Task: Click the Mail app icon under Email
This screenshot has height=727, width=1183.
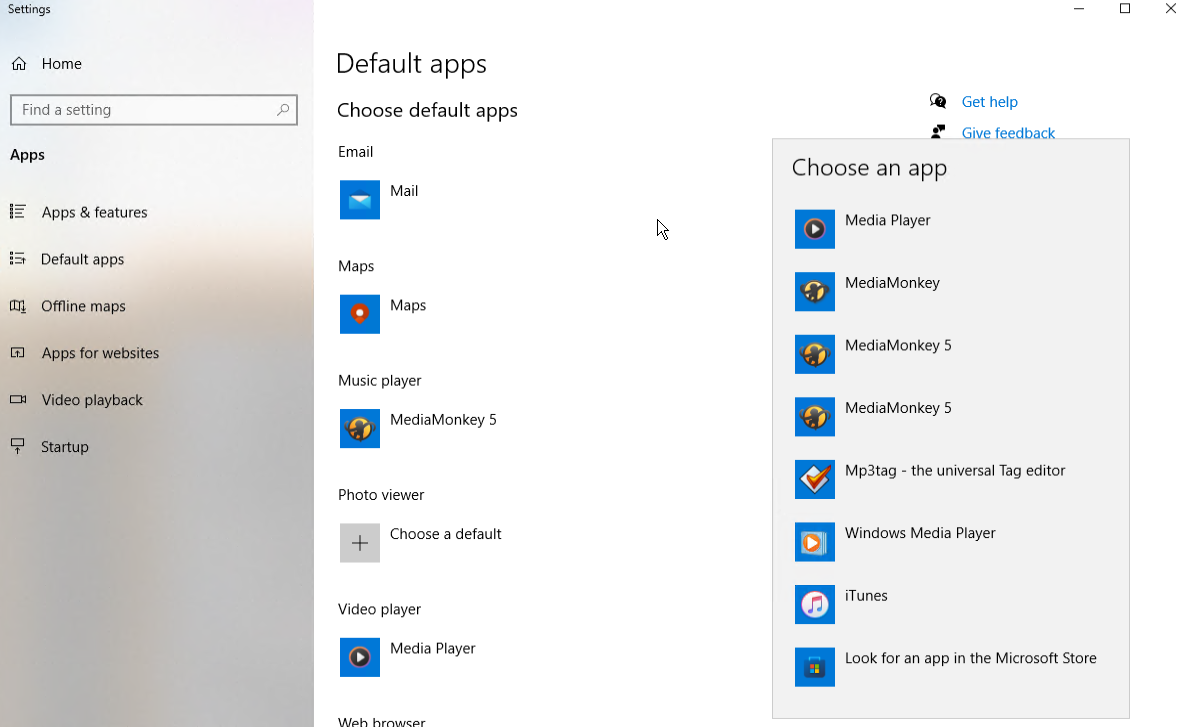Action: [x=359, y=200]
